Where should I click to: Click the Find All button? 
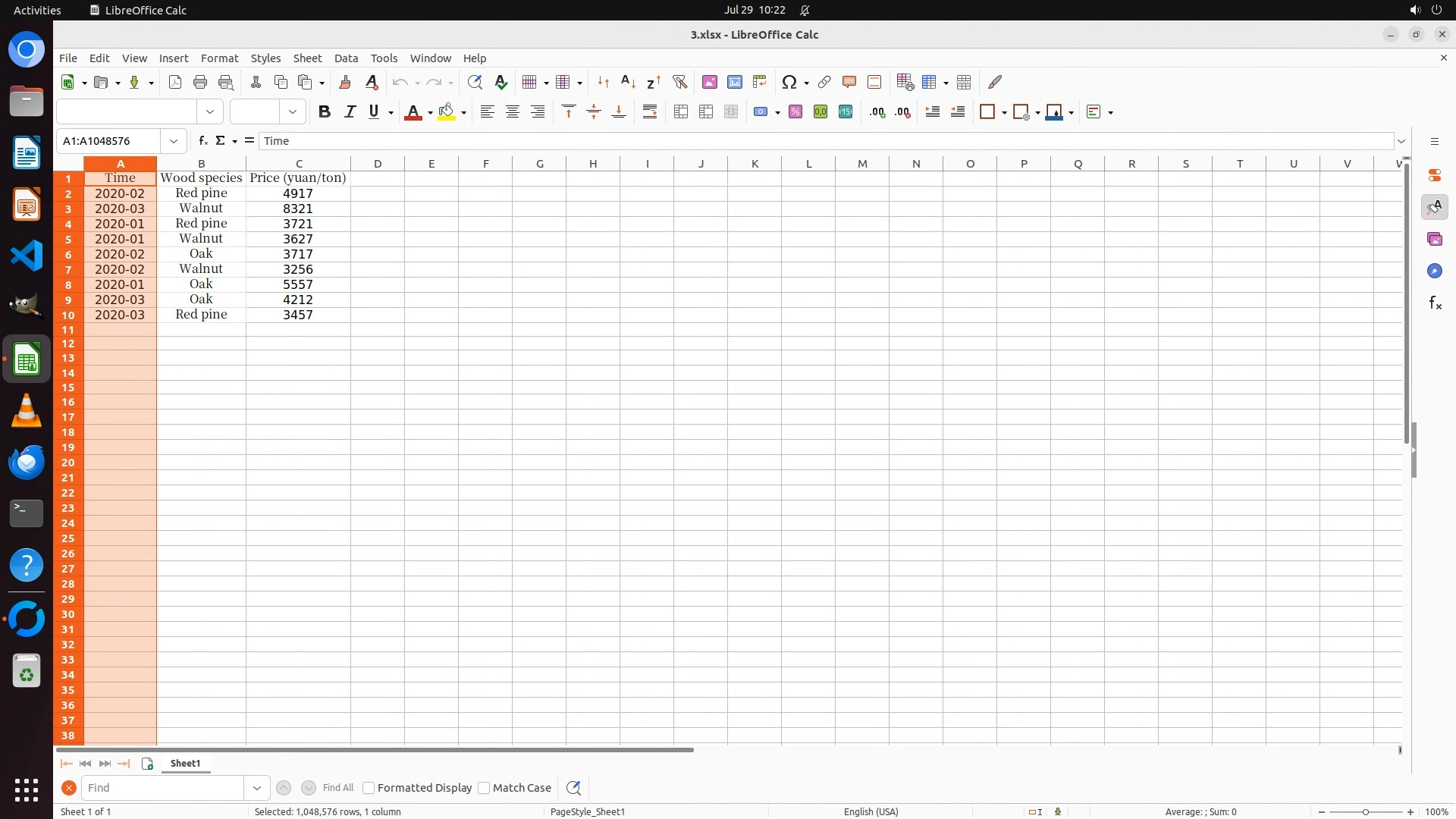tap(337, 788)
